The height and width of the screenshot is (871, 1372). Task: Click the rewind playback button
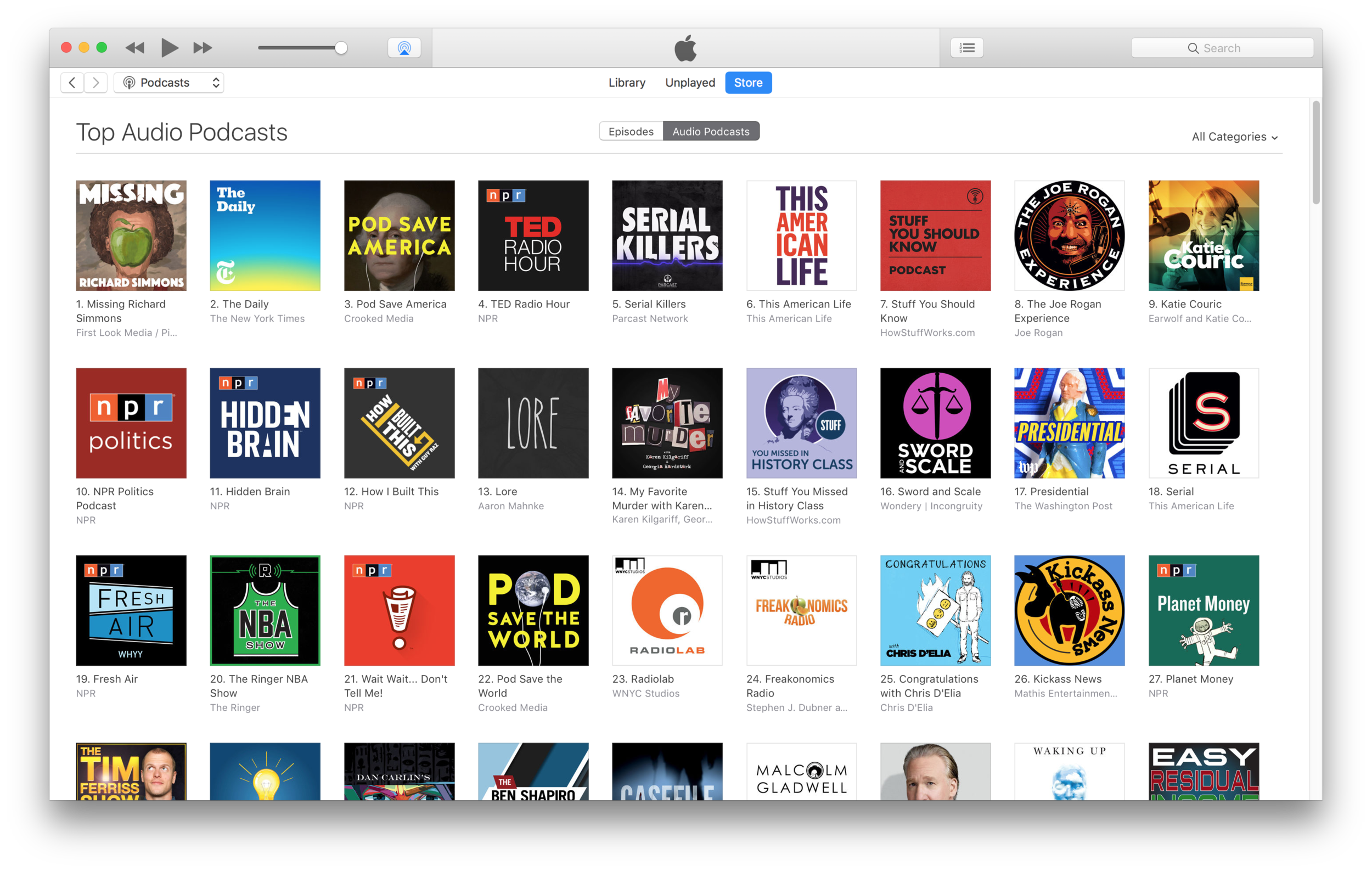click(135, 48)
